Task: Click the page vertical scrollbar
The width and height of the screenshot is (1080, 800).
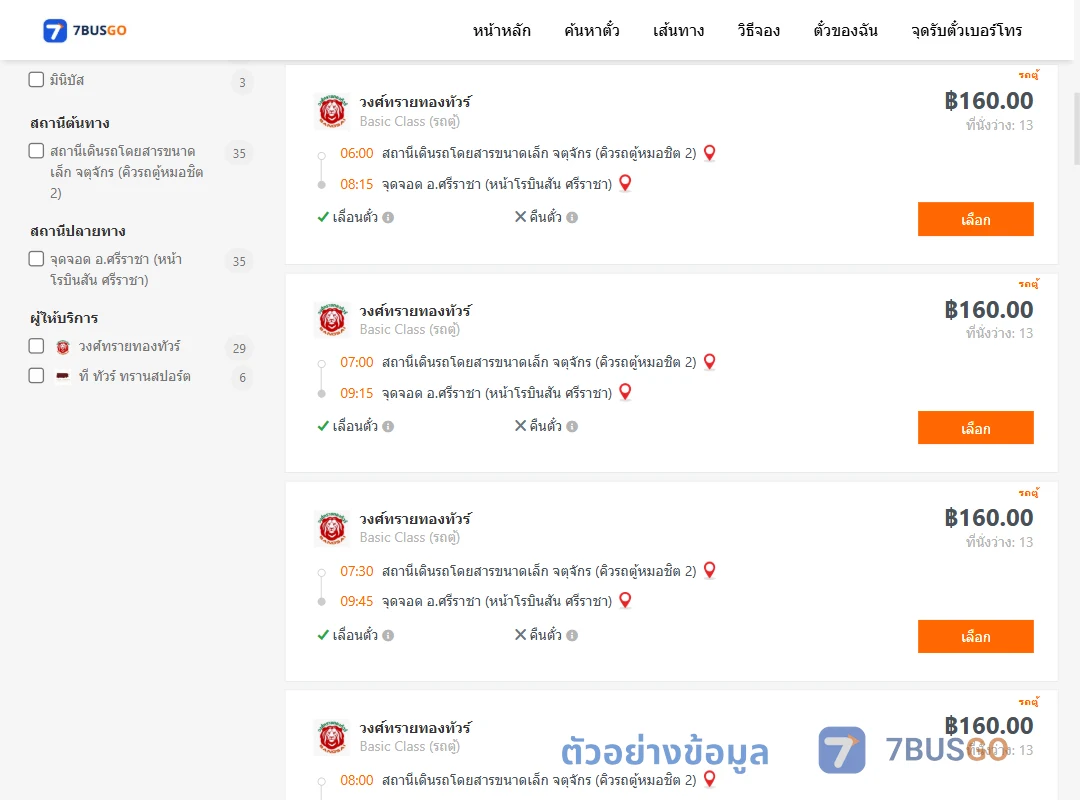Action: click(x=1076, y=129)
